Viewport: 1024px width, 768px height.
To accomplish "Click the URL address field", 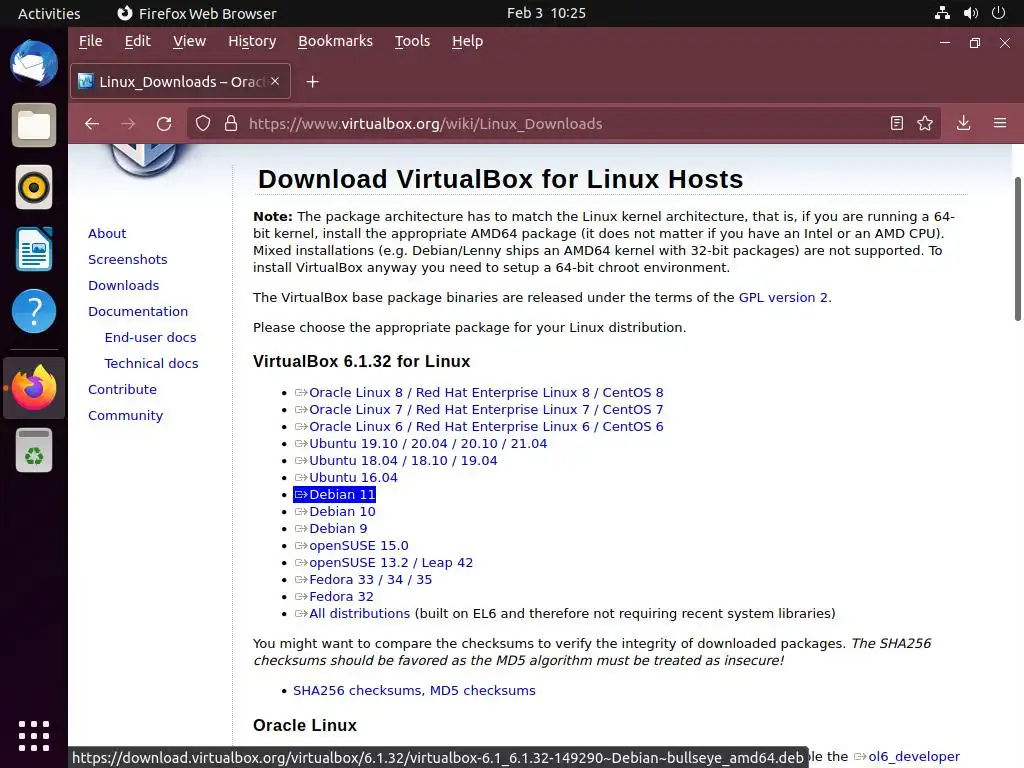I will pos(562,123).
